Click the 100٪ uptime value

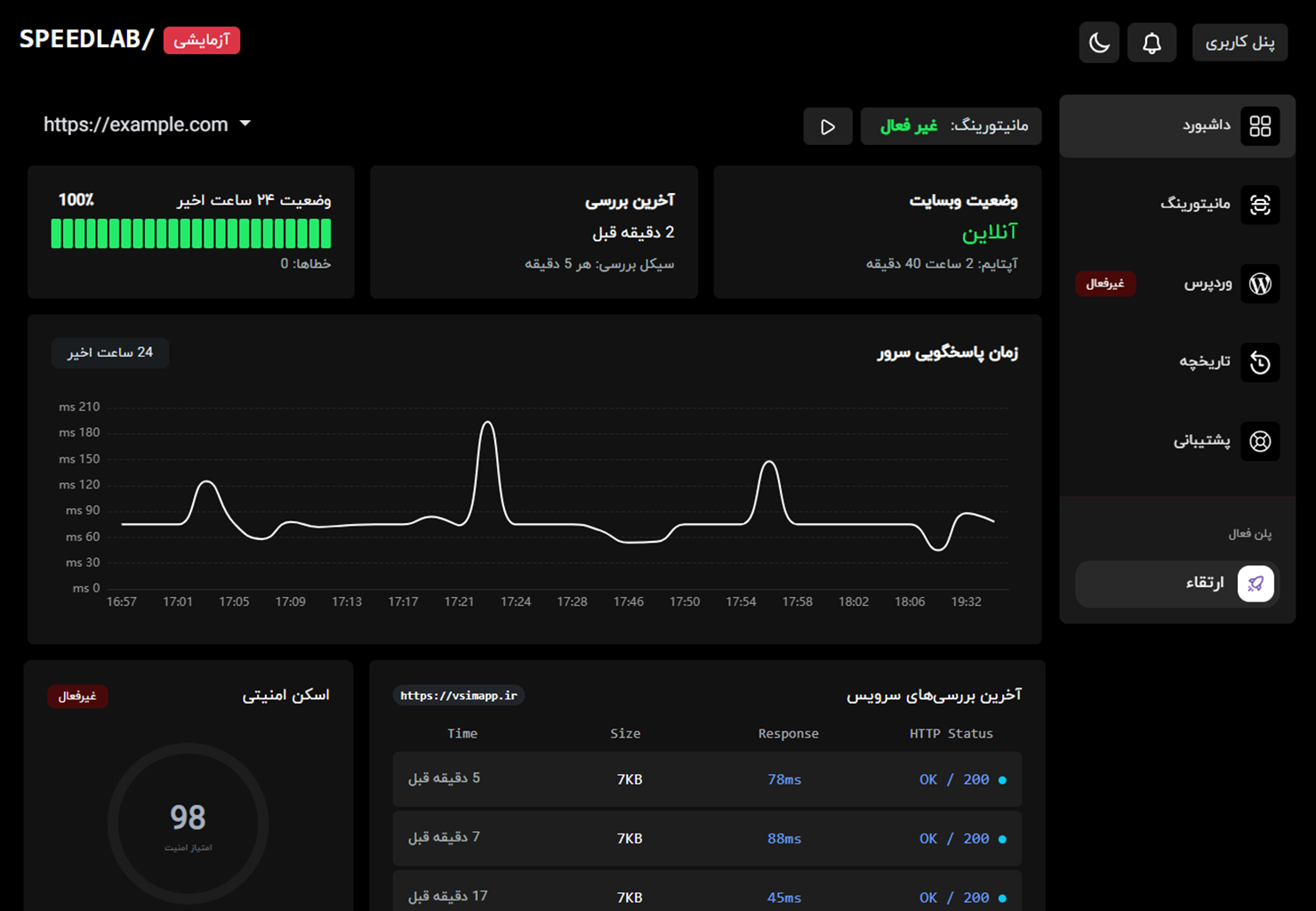tap(76, 200)
